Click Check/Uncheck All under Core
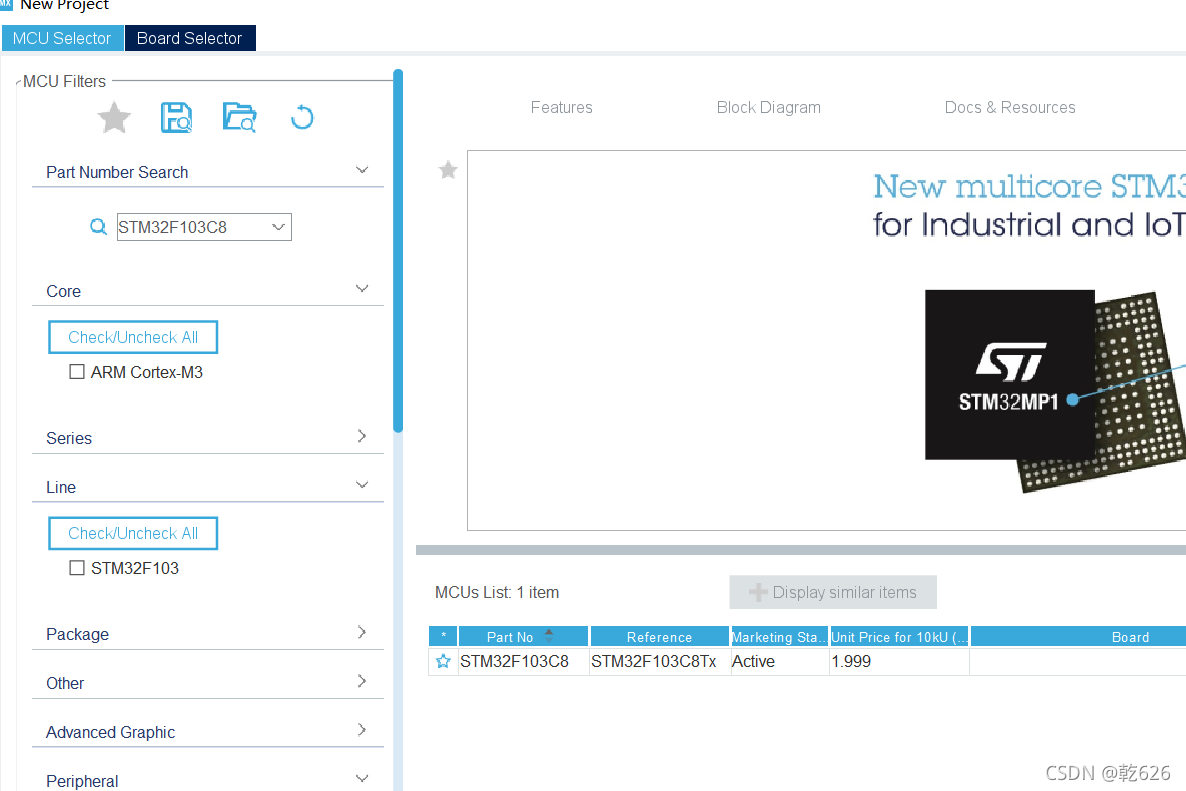Screen dimensions: 1186x791 (133, 337)
